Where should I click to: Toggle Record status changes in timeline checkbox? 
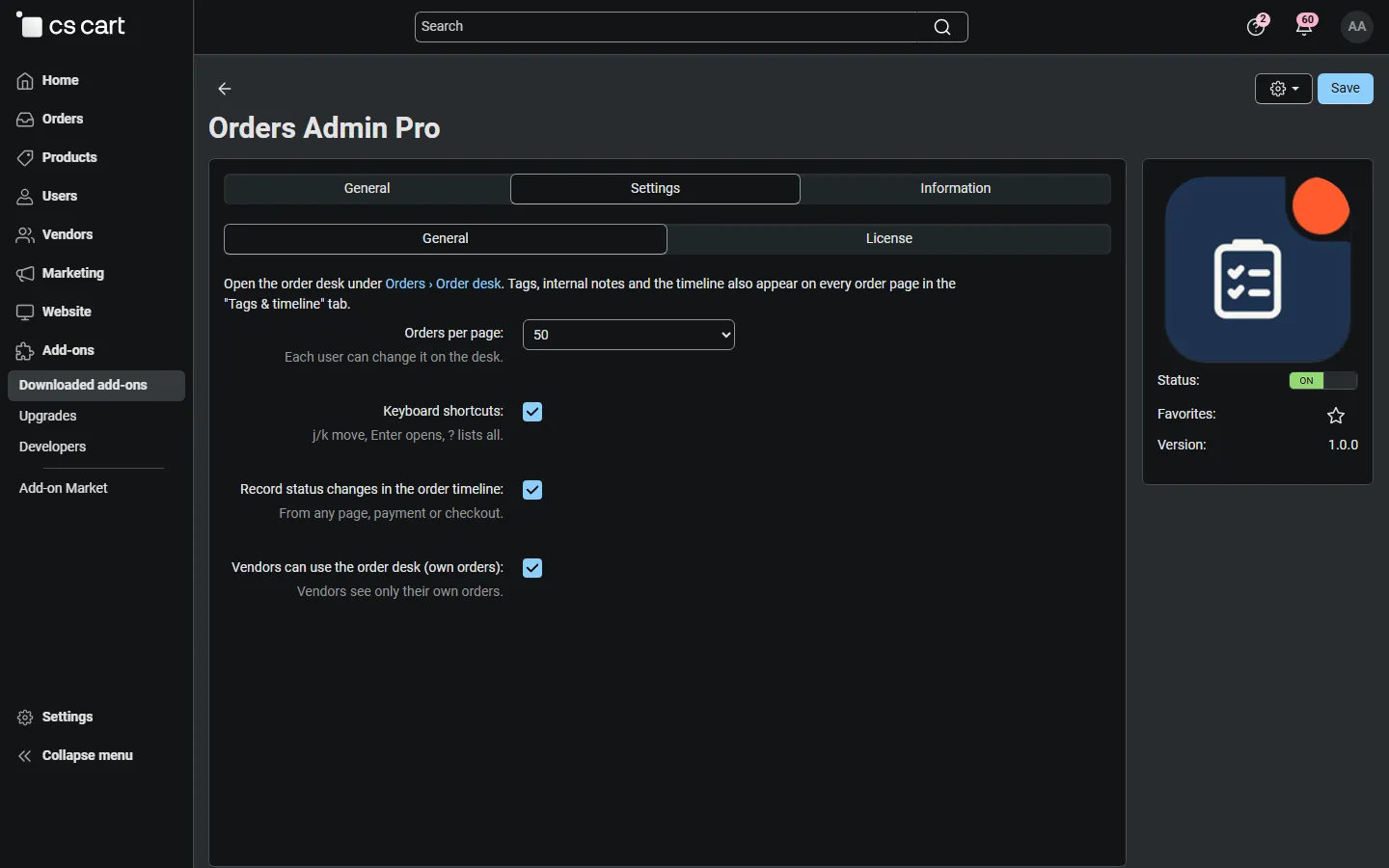[x=533, y=491]
